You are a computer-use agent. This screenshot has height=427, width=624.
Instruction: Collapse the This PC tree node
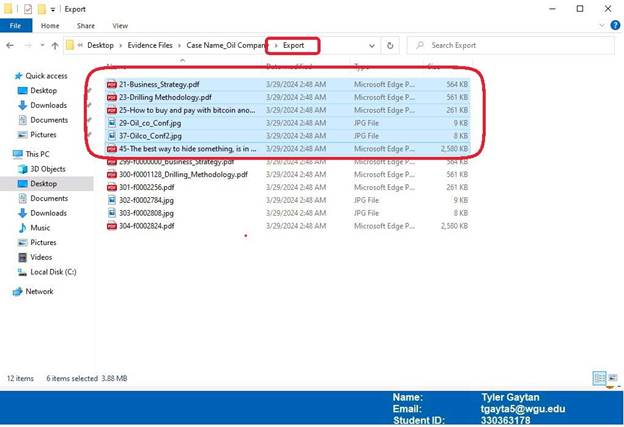[x=8, y=154]
